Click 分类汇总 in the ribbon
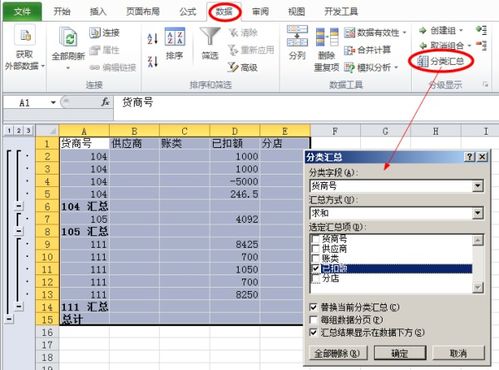 coord(441,61)
